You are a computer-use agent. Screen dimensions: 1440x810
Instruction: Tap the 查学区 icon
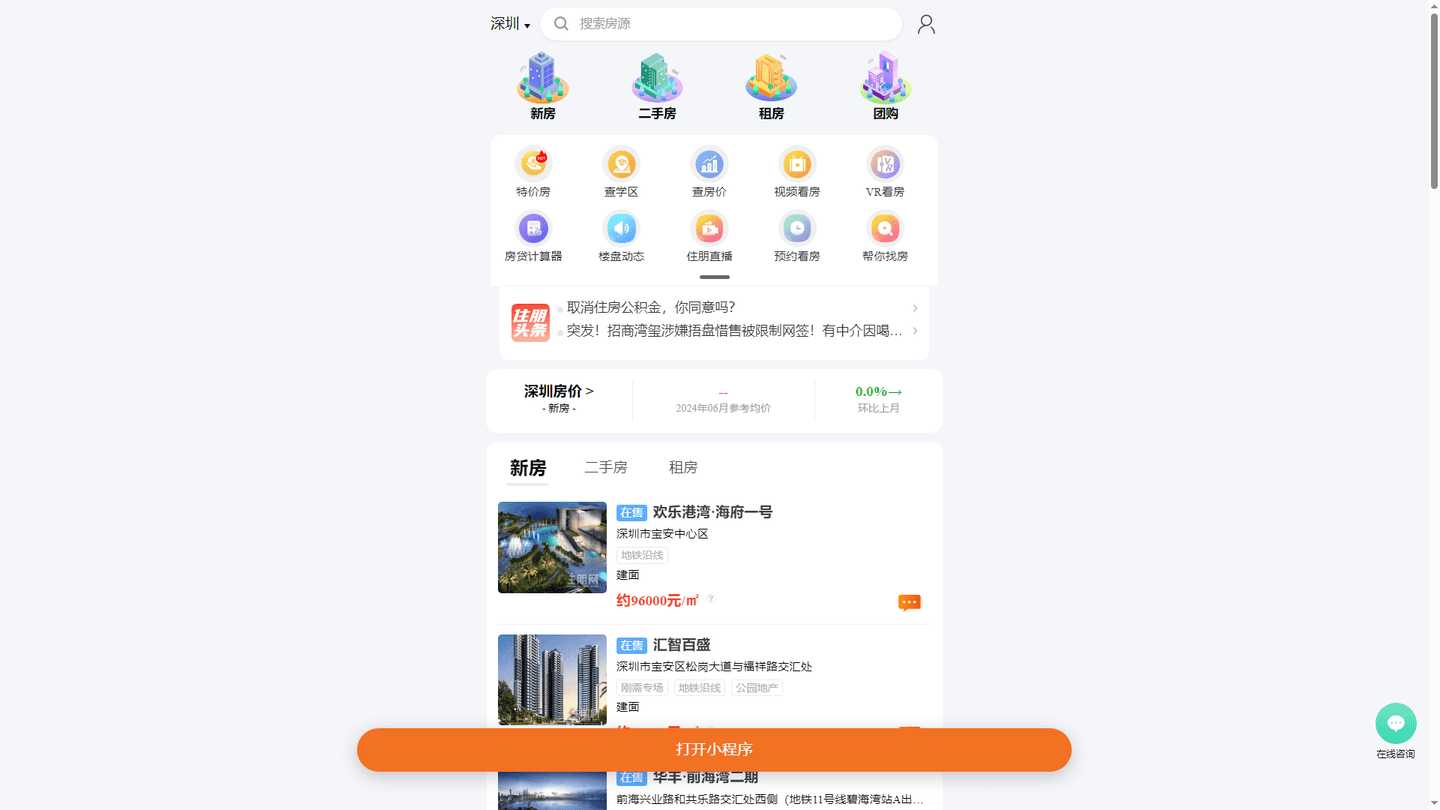621,163
